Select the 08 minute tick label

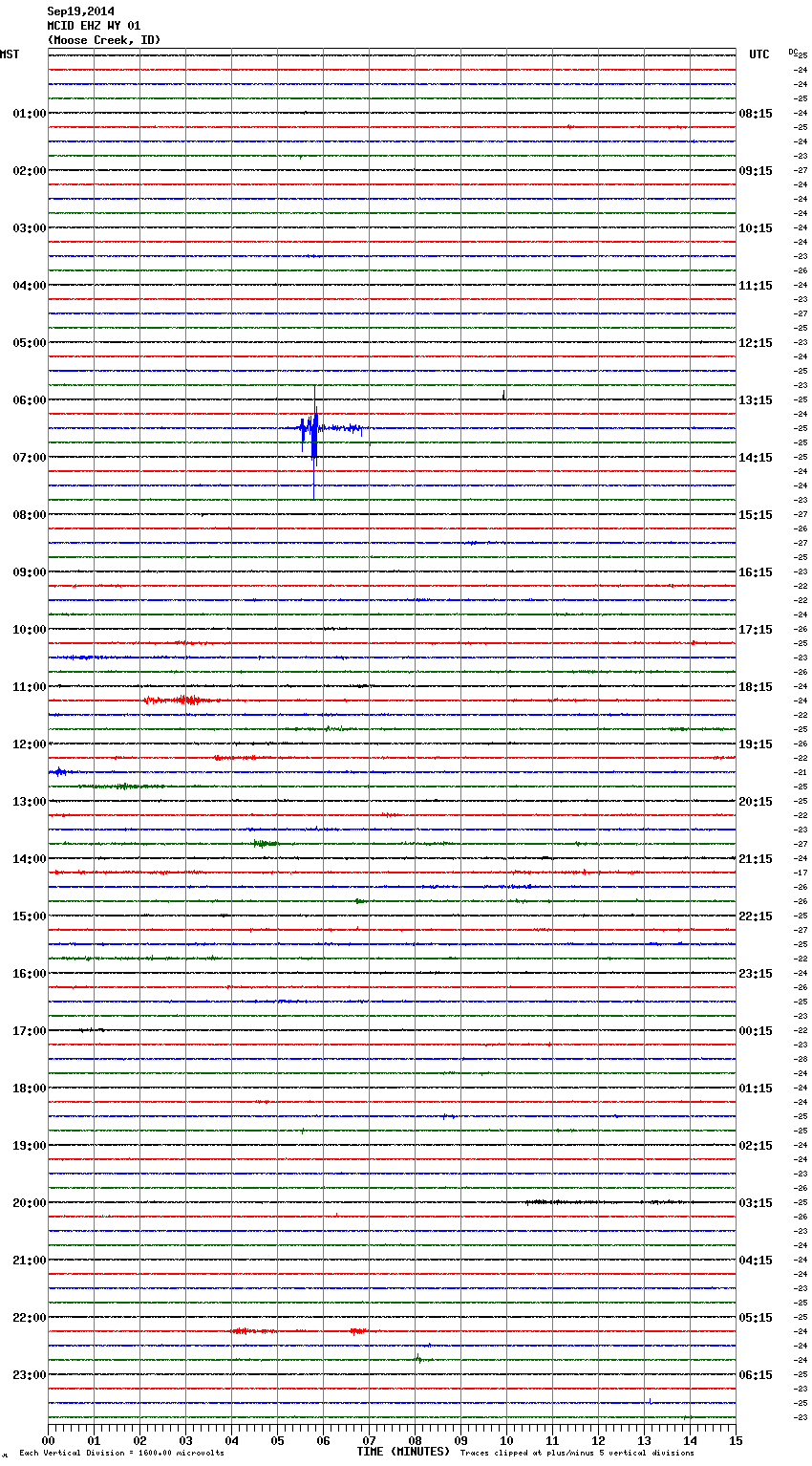pos(415,1440)
